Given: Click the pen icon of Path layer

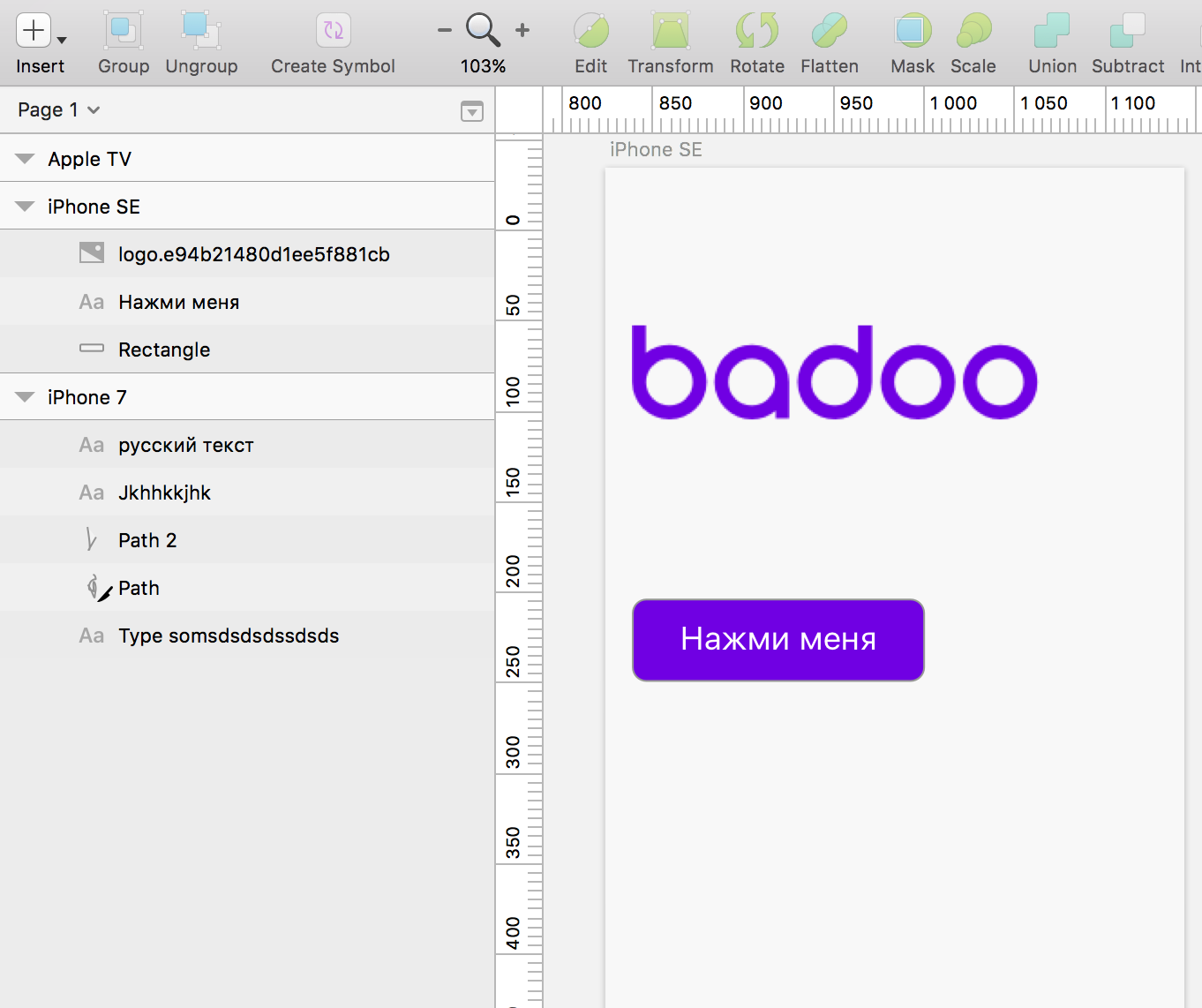Looking at the screenshot, I should (x=99, y=588).
